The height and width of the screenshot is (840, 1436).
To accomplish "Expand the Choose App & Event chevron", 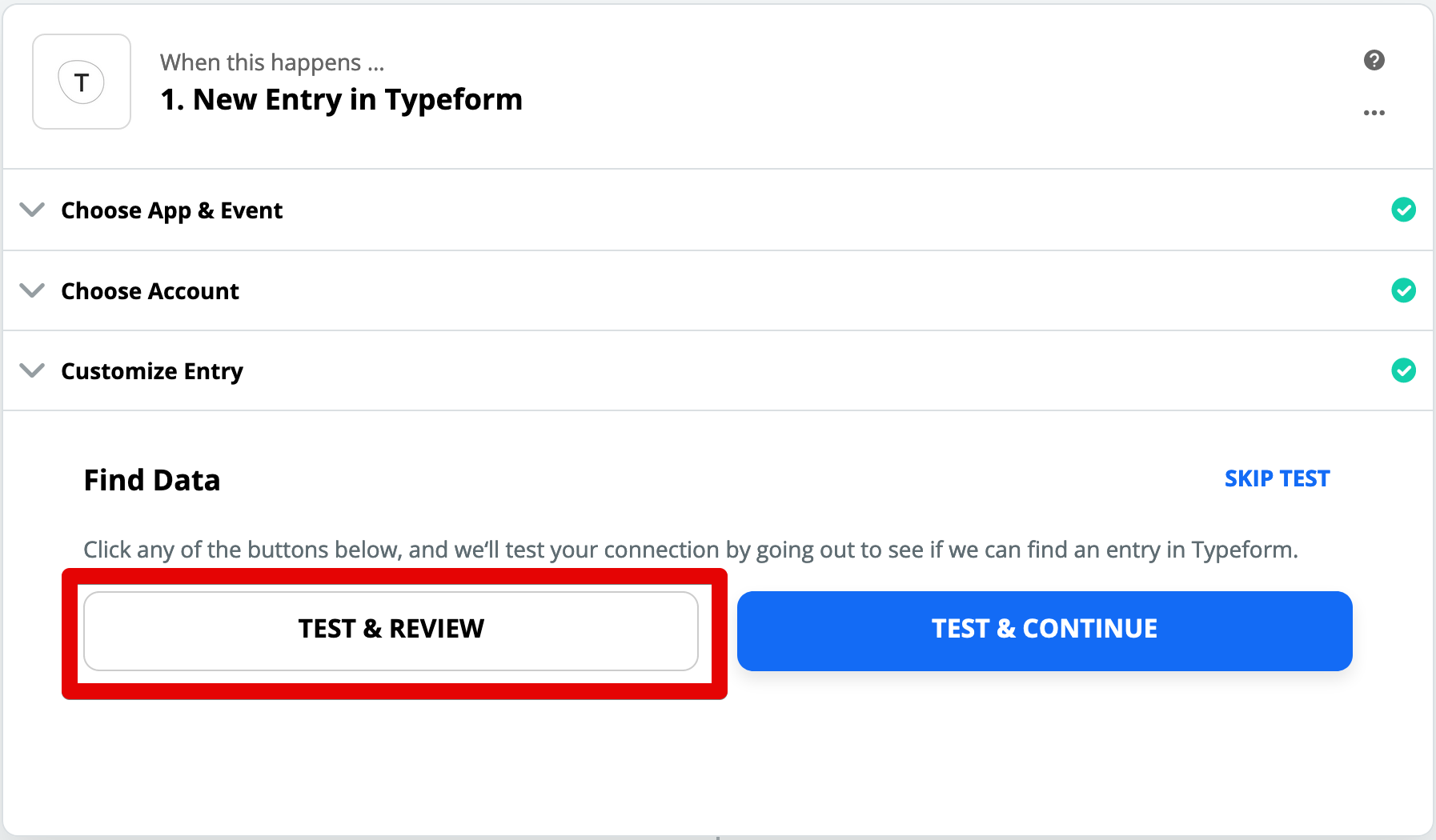I will 32,210.
